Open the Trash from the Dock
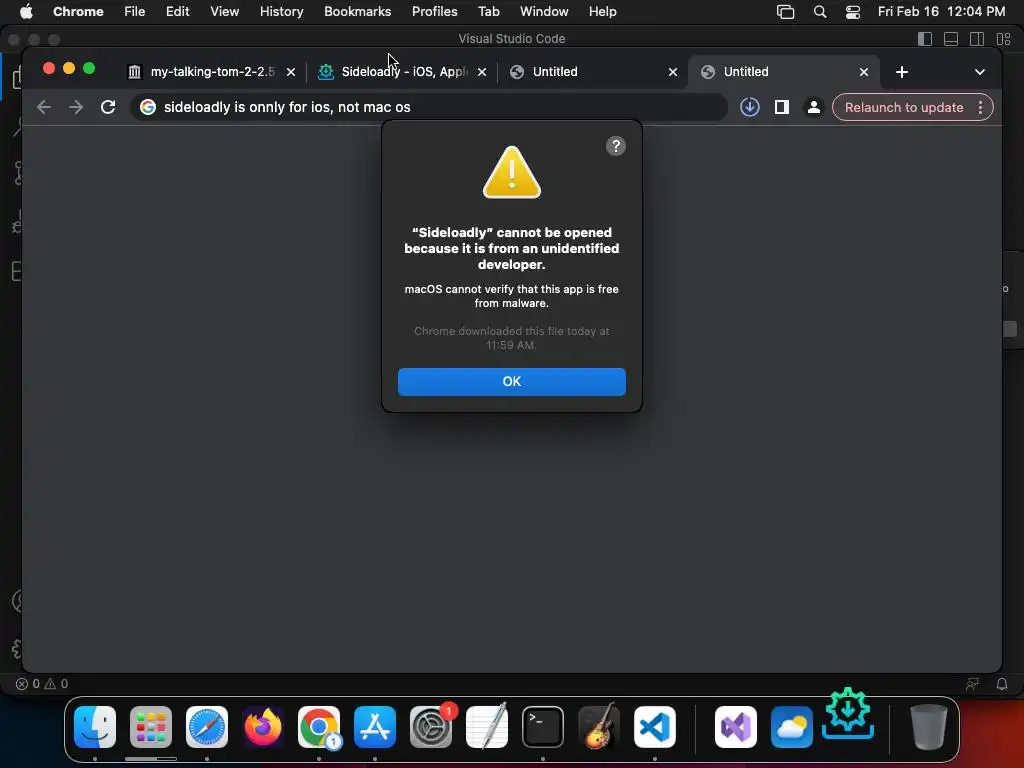1024x768 pixels. point(928,727)
